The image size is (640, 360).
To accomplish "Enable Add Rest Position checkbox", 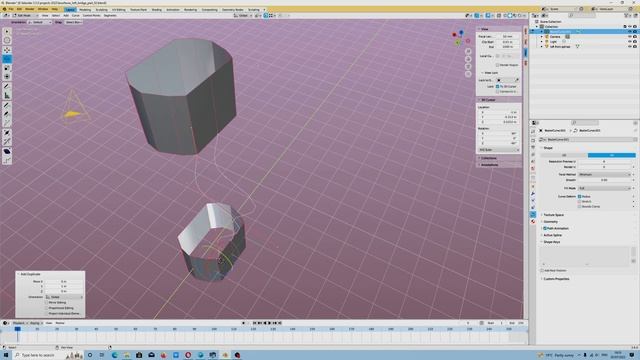I will pos(542,271).
